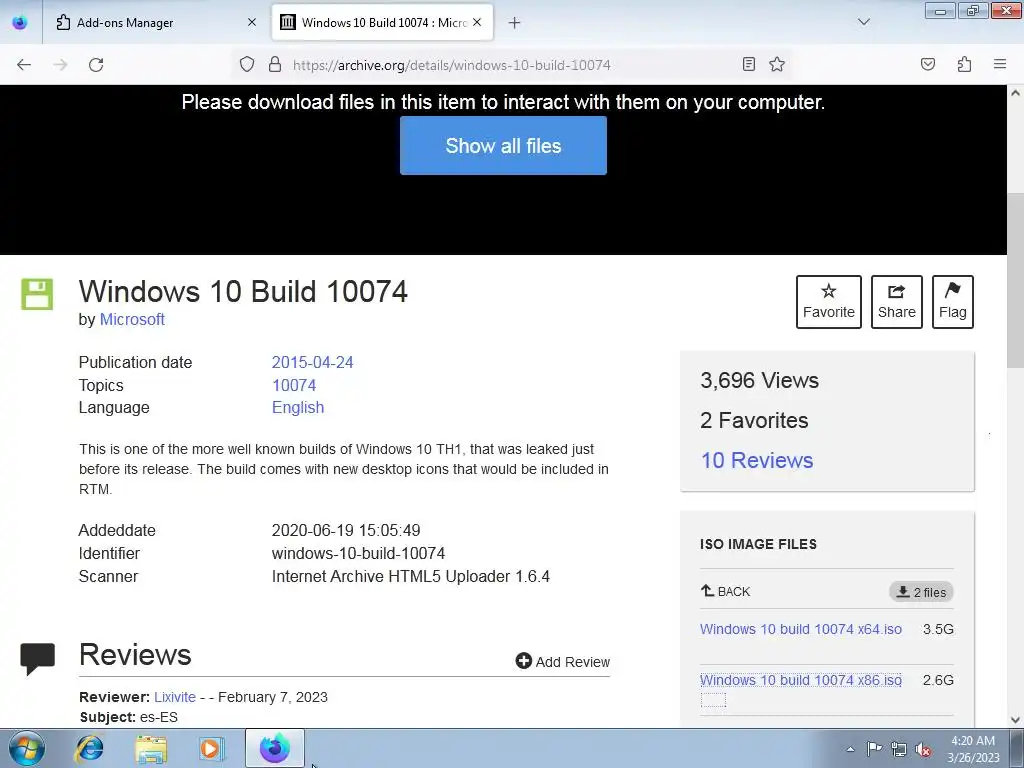The height and width of the screenshot is (768, 1024).
Task: Close the Add-ons Manager tab
Action: pyautogui.click(x=252, y=23)
